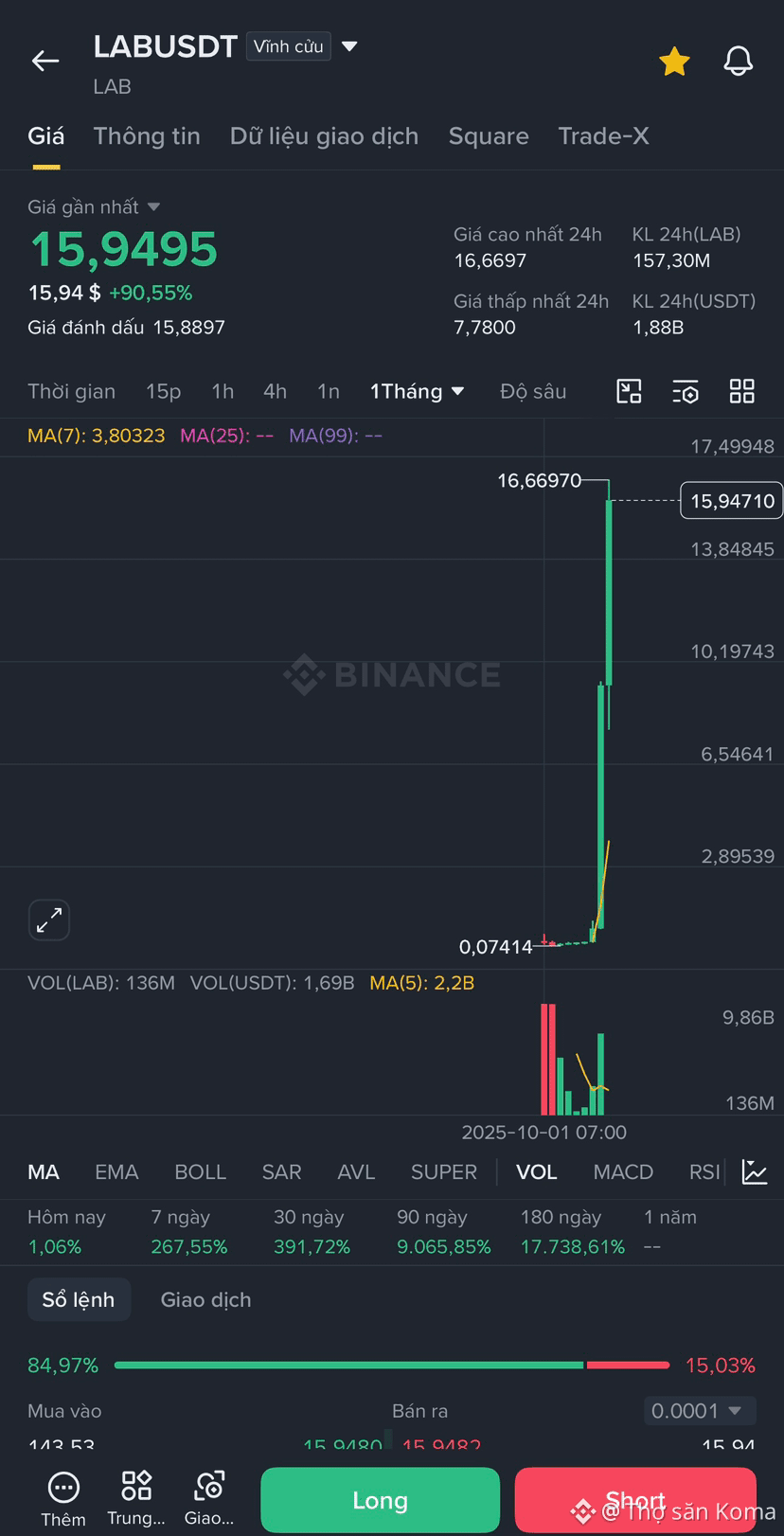Open the 1Tháng interval dropdown
The width and height of the screenshot is (784, 1536).
point(417,391)
